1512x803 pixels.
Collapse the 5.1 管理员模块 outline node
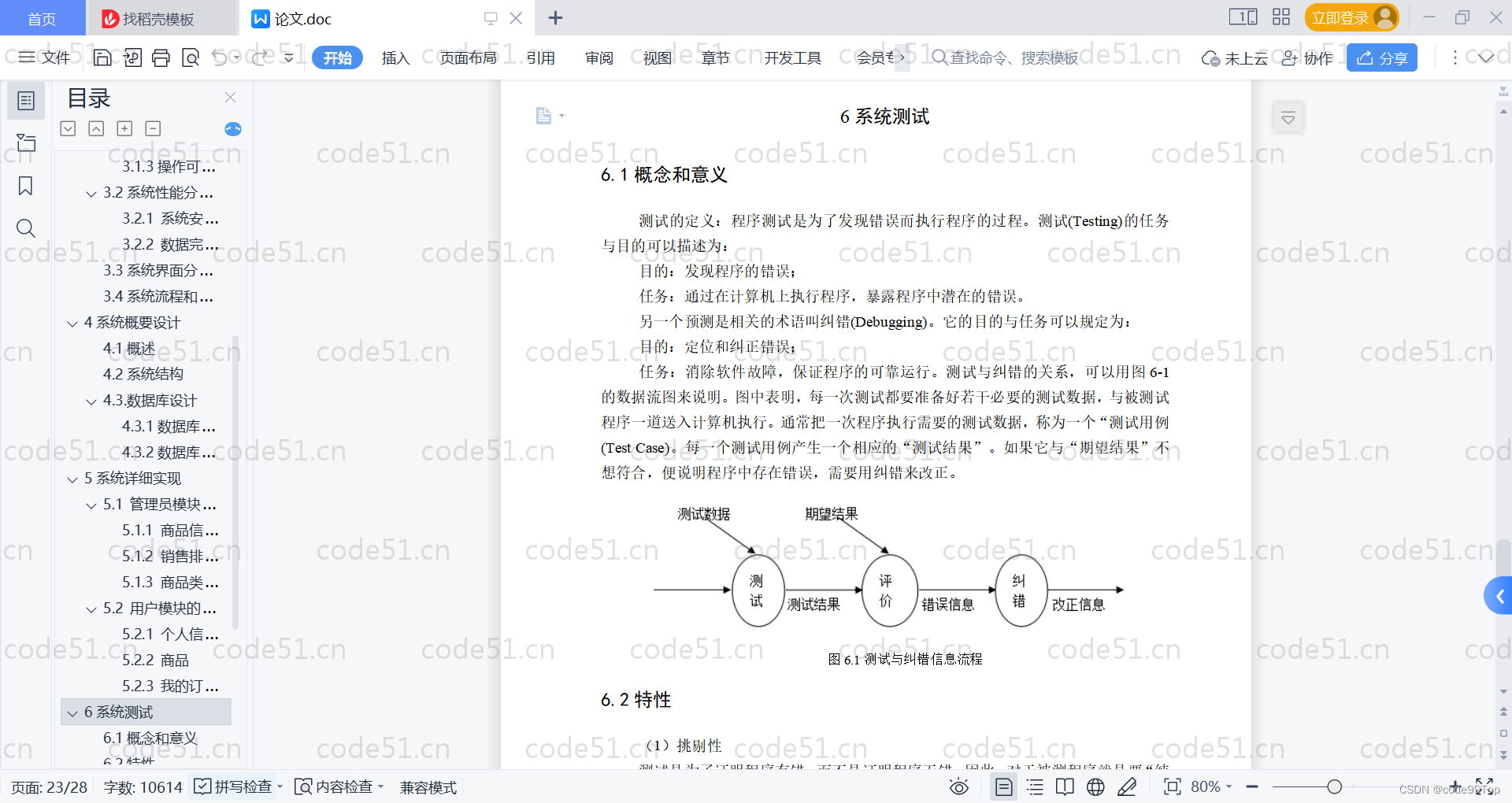click(x=91, y=505)
